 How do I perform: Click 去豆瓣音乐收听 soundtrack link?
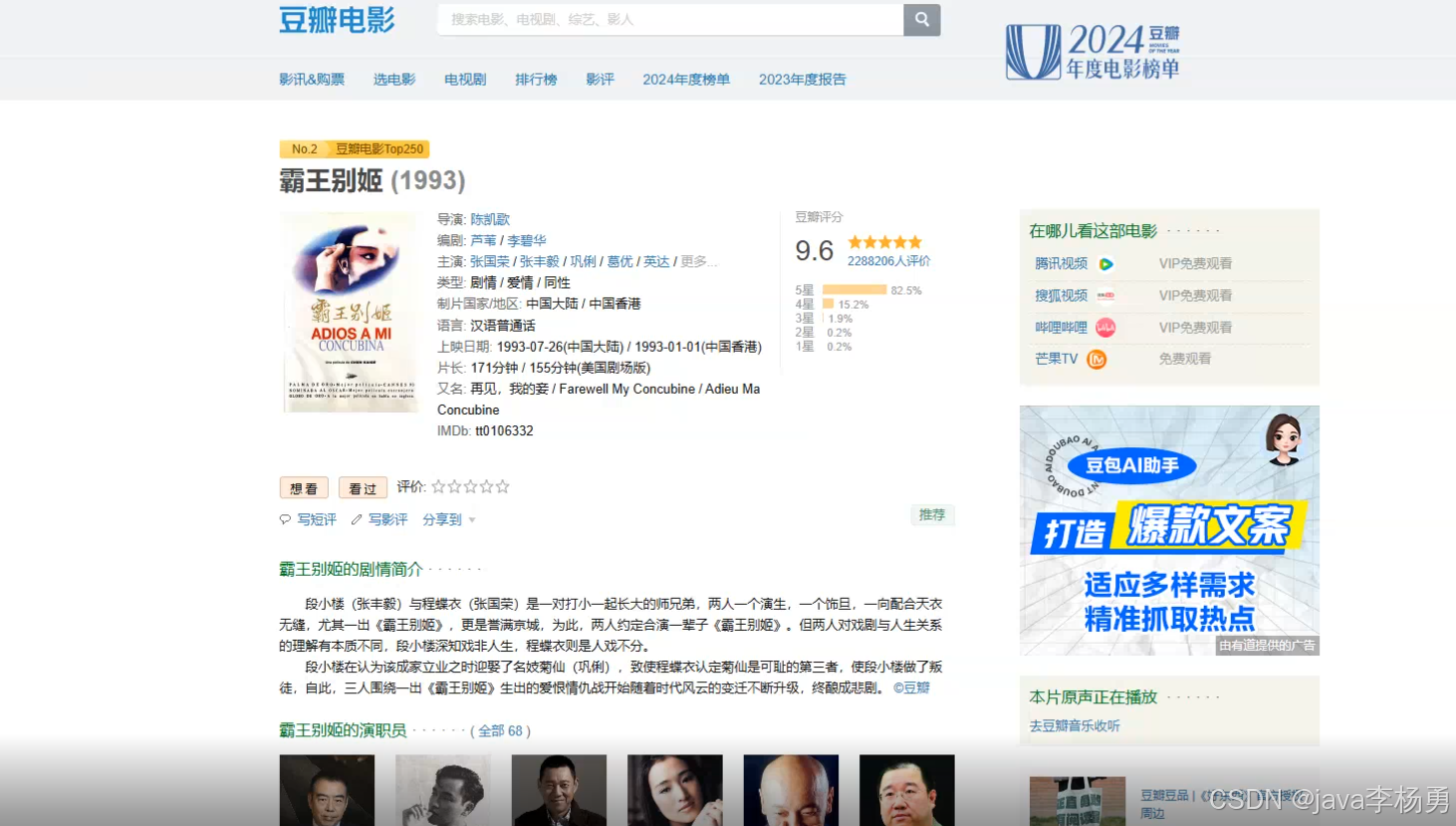click(1075, 726)
